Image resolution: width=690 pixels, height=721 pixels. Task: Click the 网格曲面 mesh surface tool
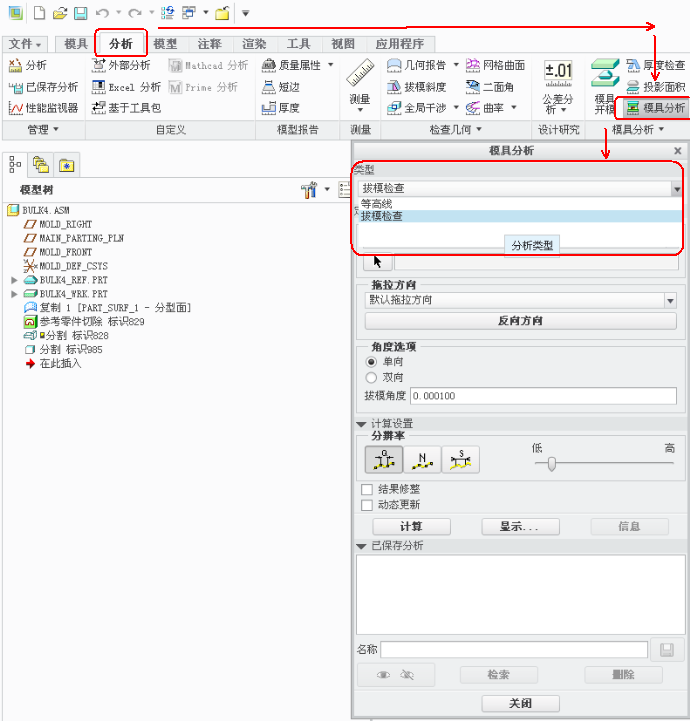pyautogui.click(x=495, y=65)
